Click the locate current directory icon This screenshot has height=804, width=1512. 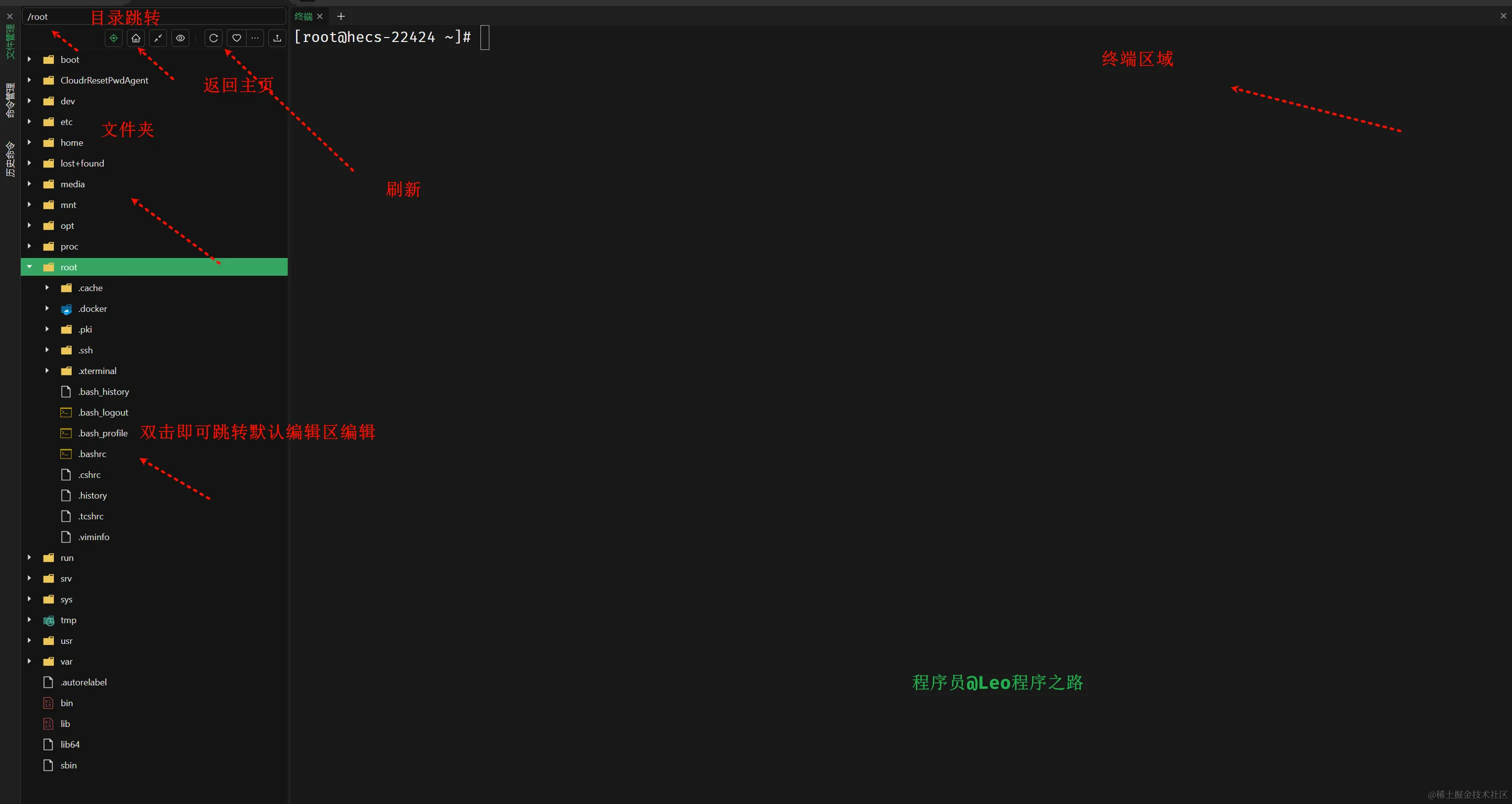[113, 38]
